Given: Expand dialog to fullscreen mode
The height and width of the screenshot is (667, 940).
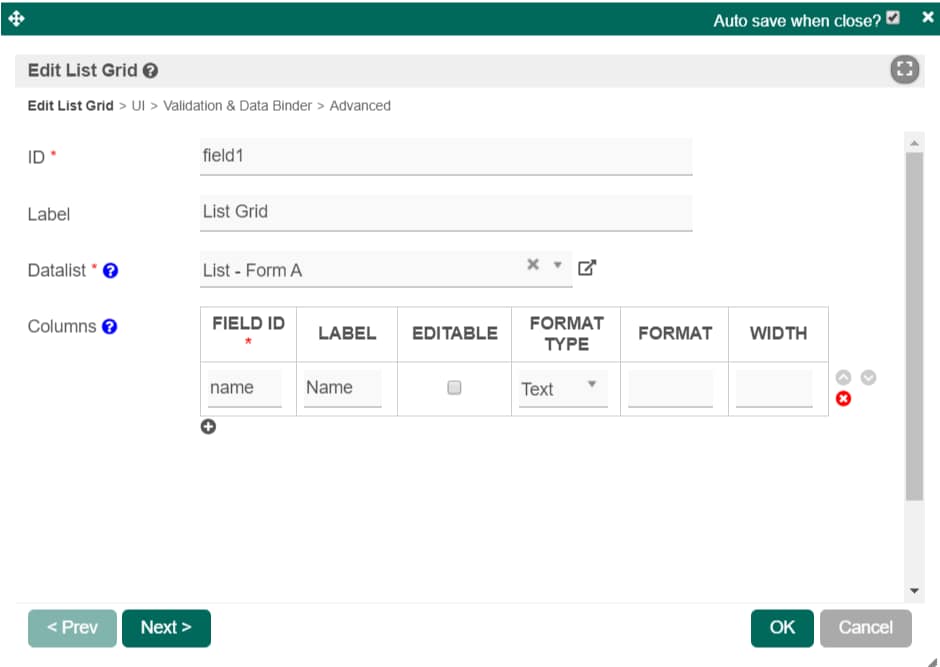Looking at the screenshot, I should tap(904, 70).
